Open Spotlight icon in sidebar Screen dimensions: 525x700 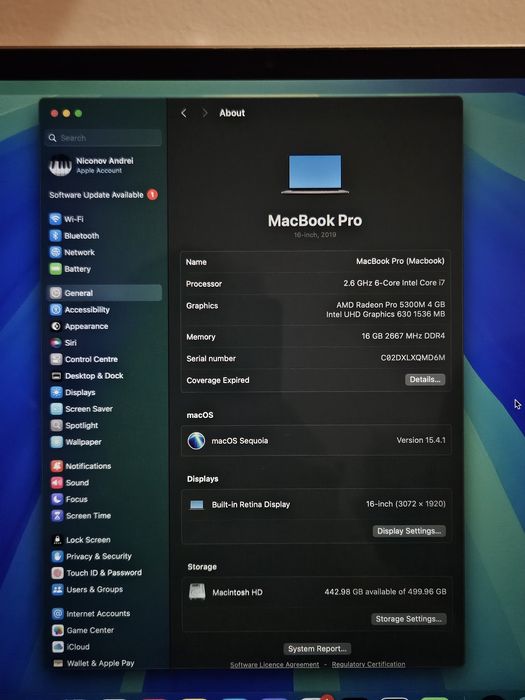coord(56,425)
